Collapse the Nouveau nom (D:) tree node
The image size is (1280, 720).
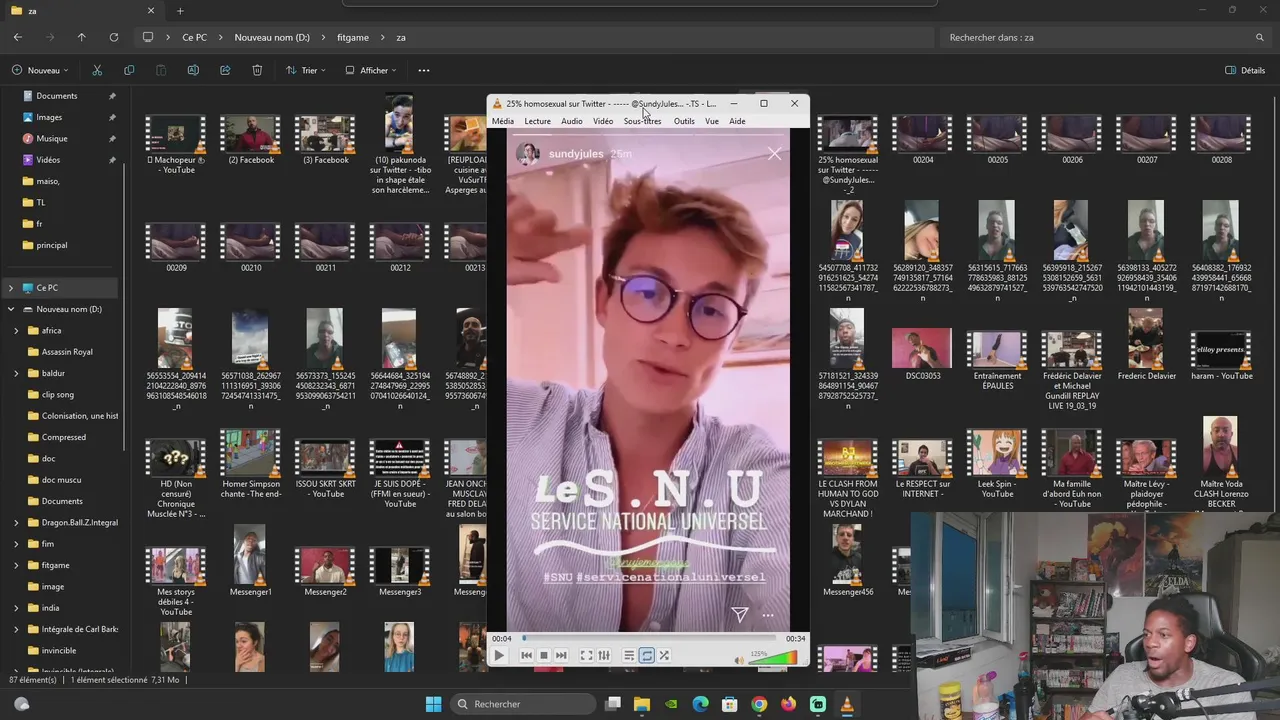click(x=11, y=309)
